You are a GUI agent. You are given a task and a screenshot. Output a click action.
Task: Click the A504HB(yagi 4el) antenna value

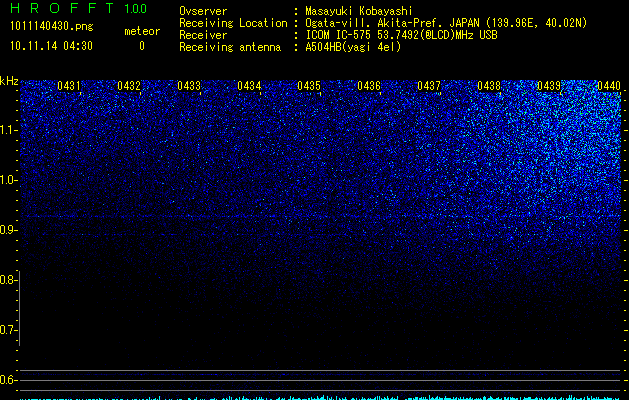pos(353,47)
